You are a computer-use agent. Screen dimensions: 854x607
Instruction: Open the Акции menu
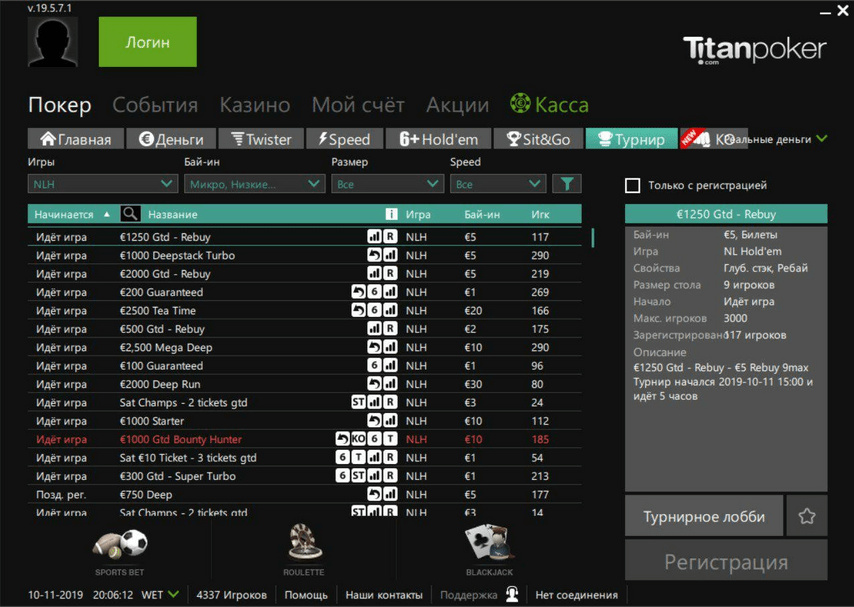pyautogui.click(x=458, y=105)
